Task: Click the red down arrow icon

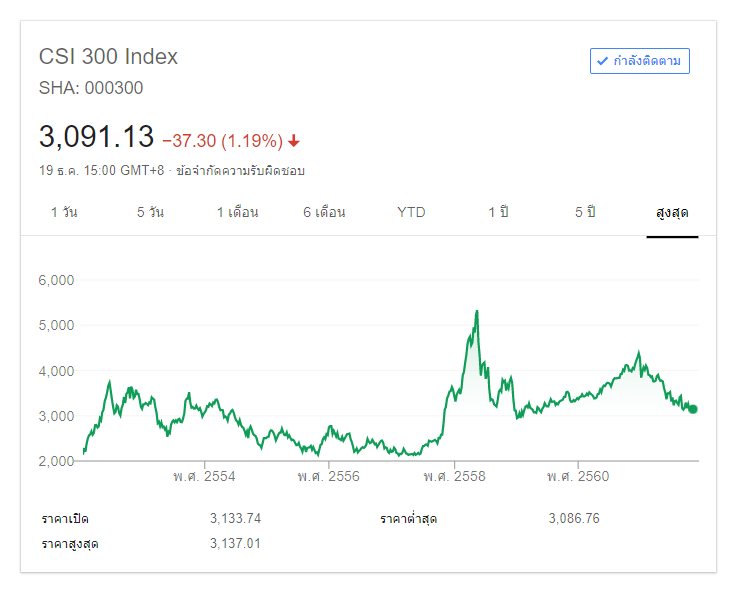Action: pos(294,141)
